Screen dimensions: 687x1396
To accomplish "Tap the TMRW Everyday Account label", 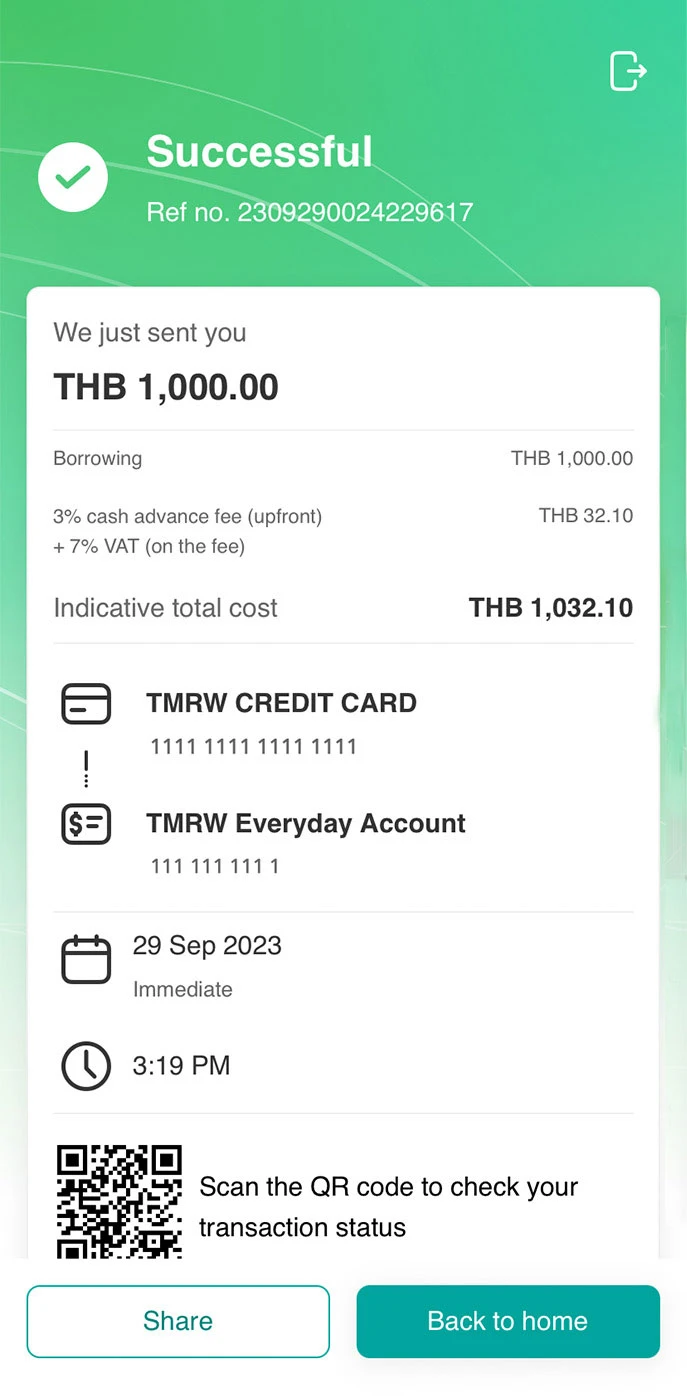I will [306, 823].
